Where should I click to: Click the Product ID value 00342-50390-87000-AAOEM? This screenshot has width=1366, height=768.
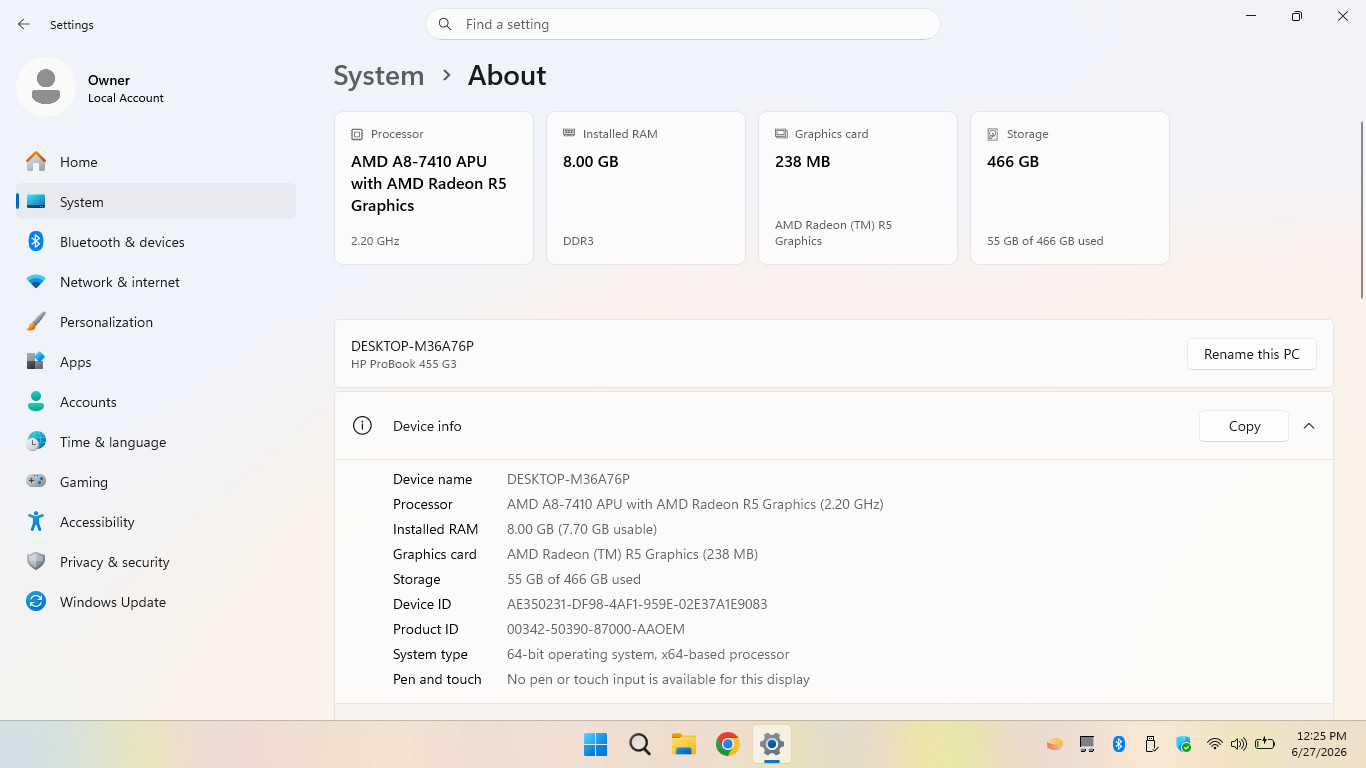tap(596, 629)
